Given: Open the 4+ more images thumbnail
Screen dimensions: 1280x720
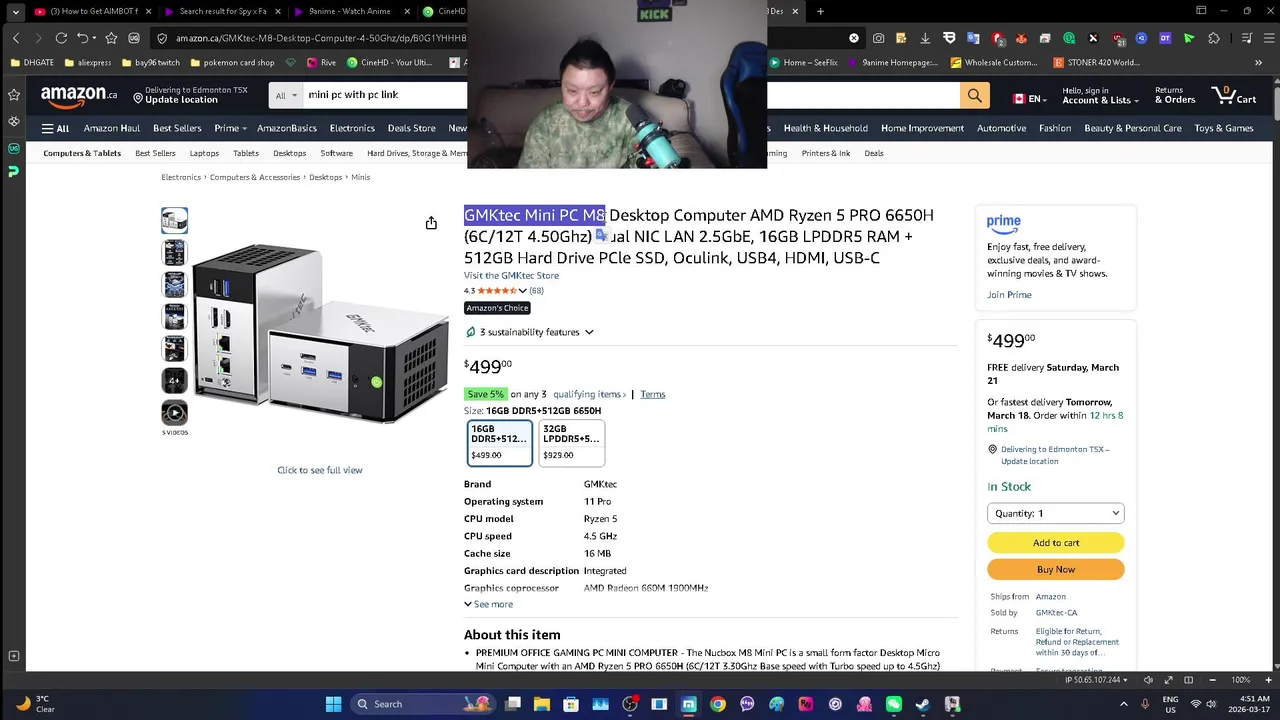Looking at the screenshot, I should pyautogui.click(x=175, y=380).
